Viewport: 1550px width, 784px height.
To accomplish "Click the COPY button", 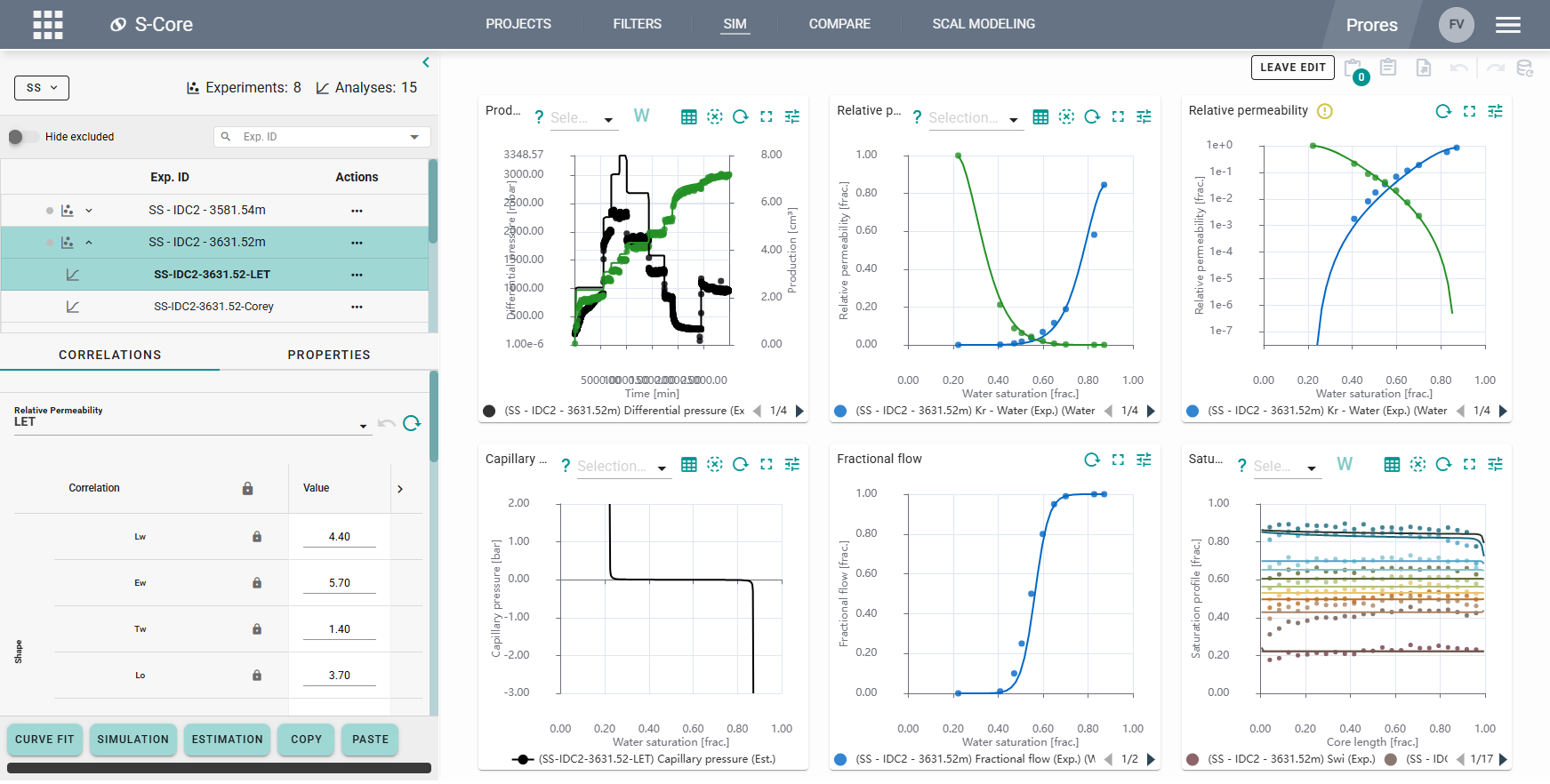I will (x=307, y=740).
